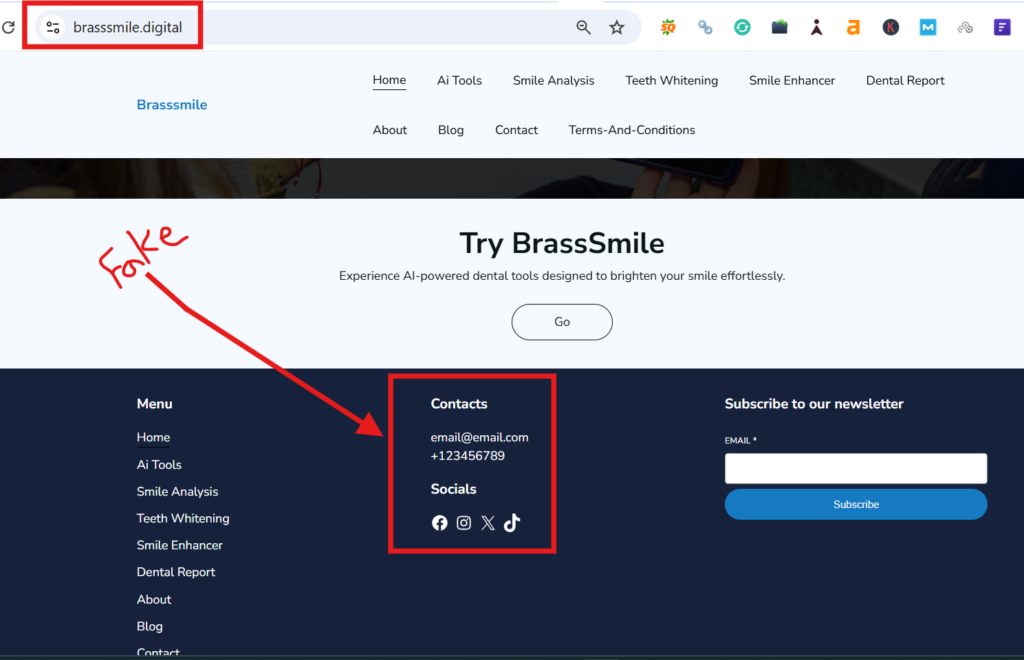The image size is (1024, 660).
Task: Open the X social icon in footer
Action: click(x=488, y=523)
